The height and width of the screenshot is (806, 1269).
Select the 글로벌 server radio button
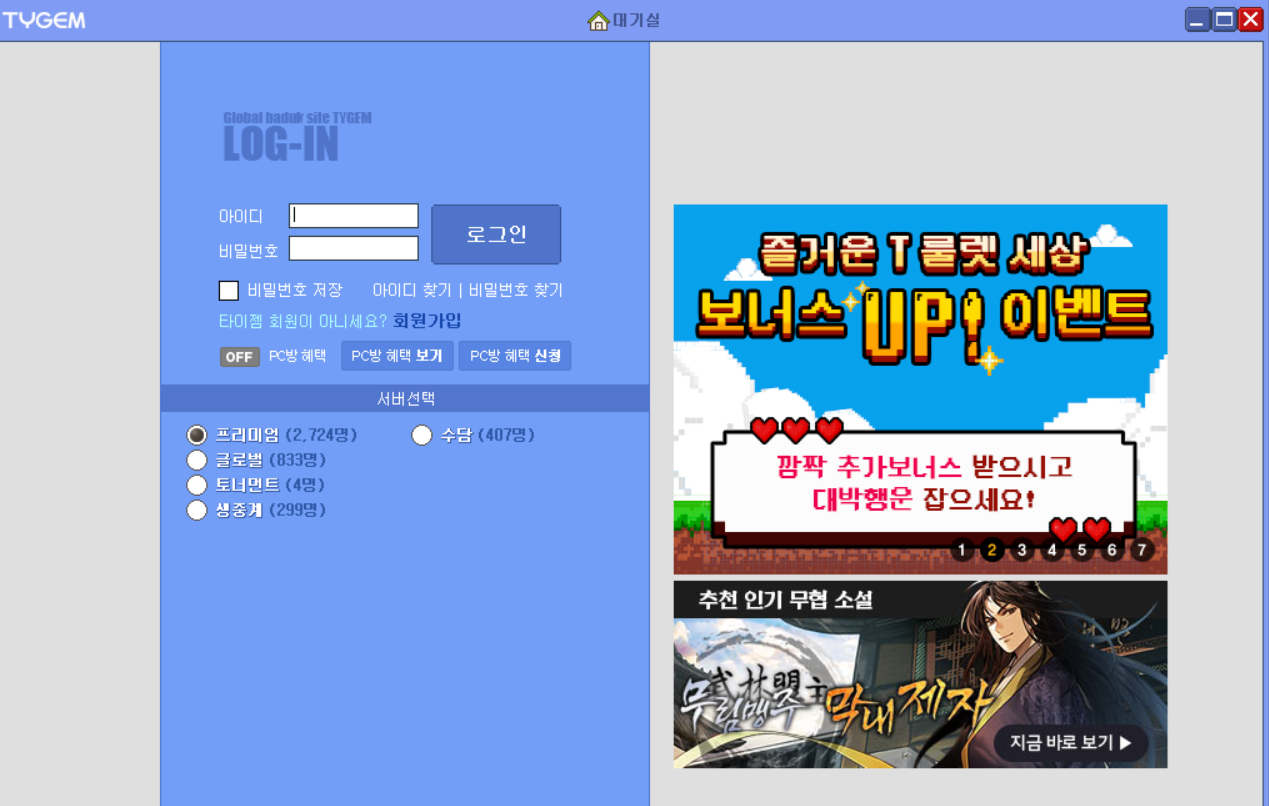(x=197, y=460)
